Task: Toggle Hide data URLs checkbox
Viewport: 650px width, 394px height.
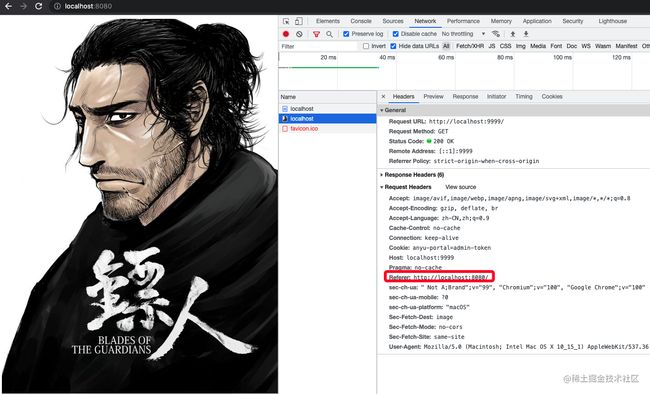Action: click(x=393, y=46)
